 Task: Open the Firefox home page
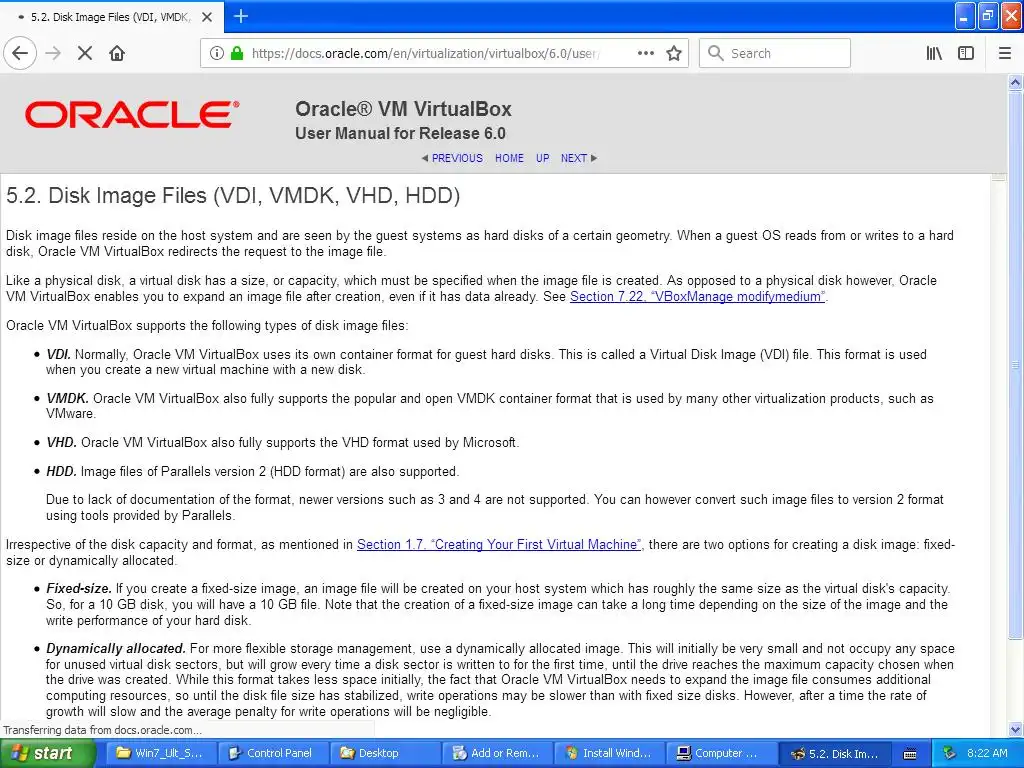pos(117,54)
